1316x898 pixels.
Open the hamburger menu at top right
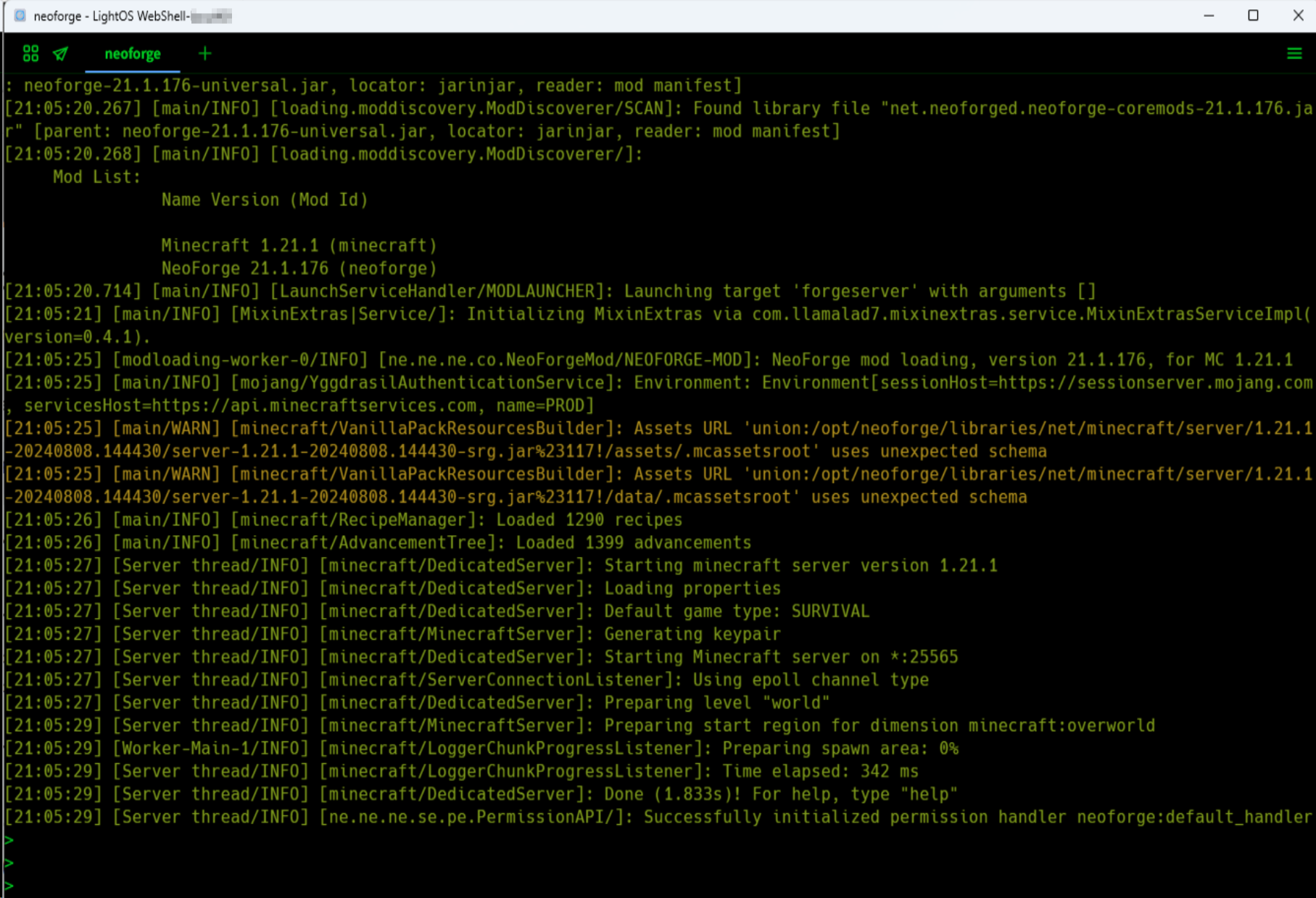coord(1294,54)
